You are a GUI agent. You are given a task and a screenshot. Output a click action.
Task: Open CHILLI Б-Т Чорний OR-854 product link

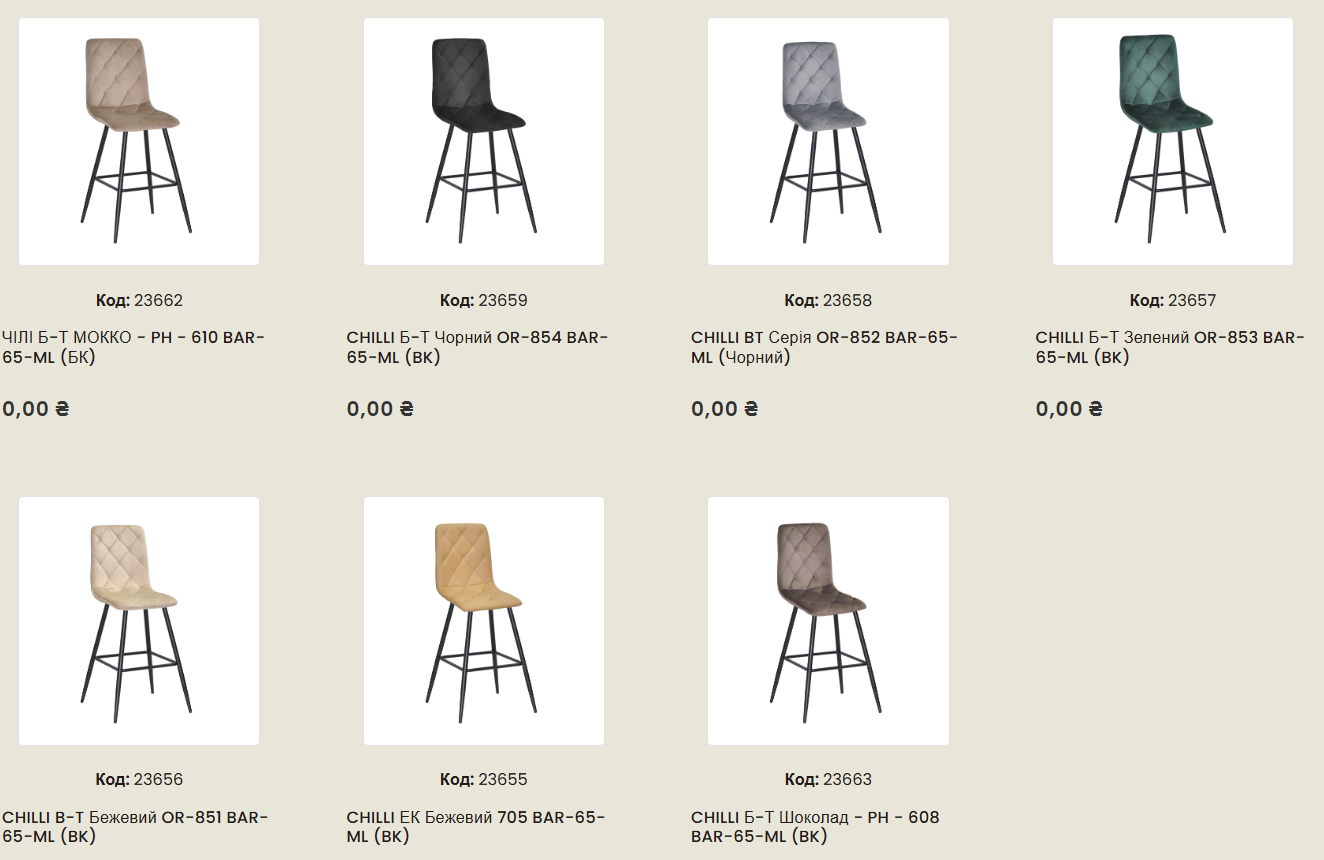[478, 347]
